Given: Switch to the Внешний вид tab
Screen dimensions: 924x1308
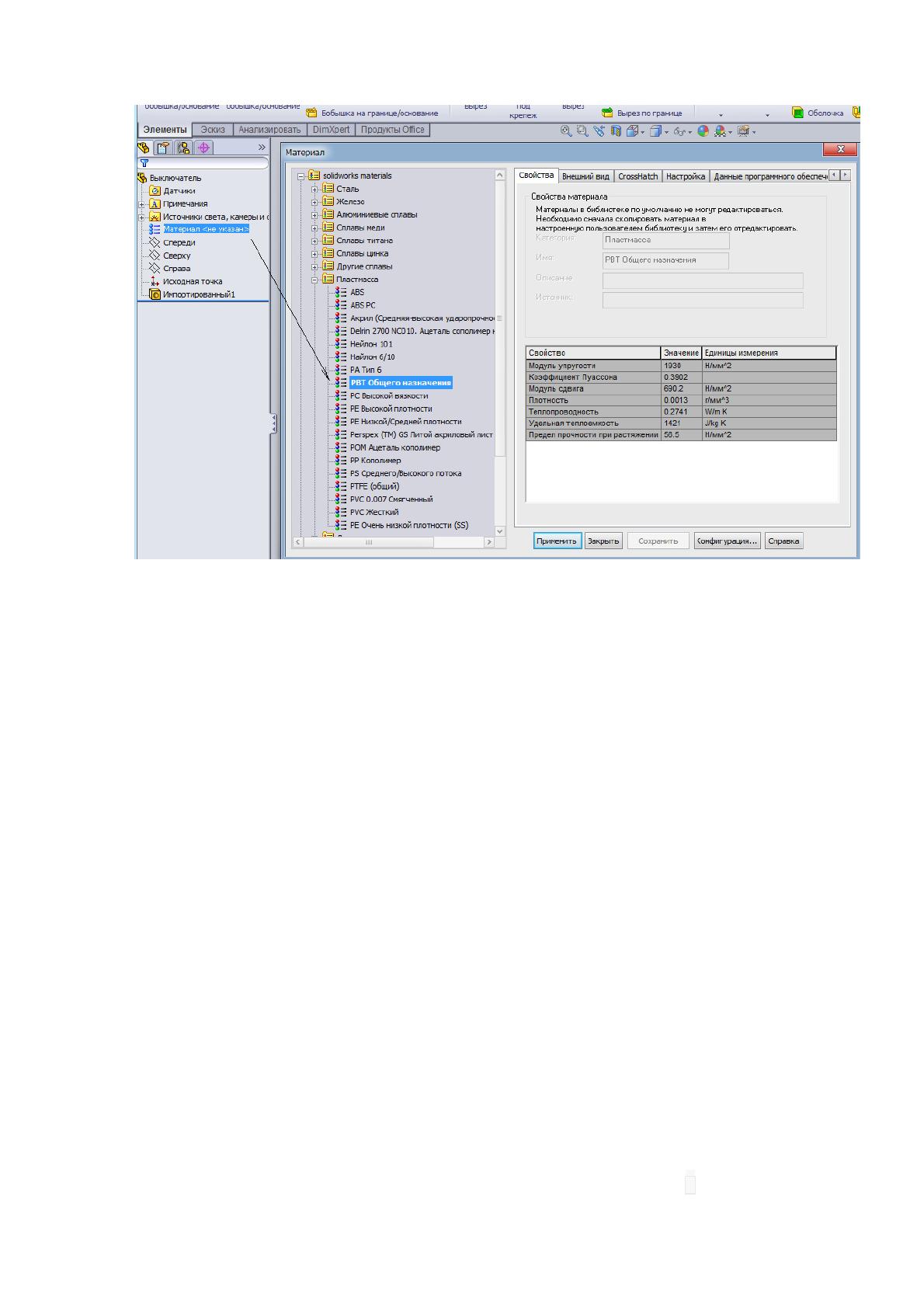Looking at the screenshot, I should point(585,176).
